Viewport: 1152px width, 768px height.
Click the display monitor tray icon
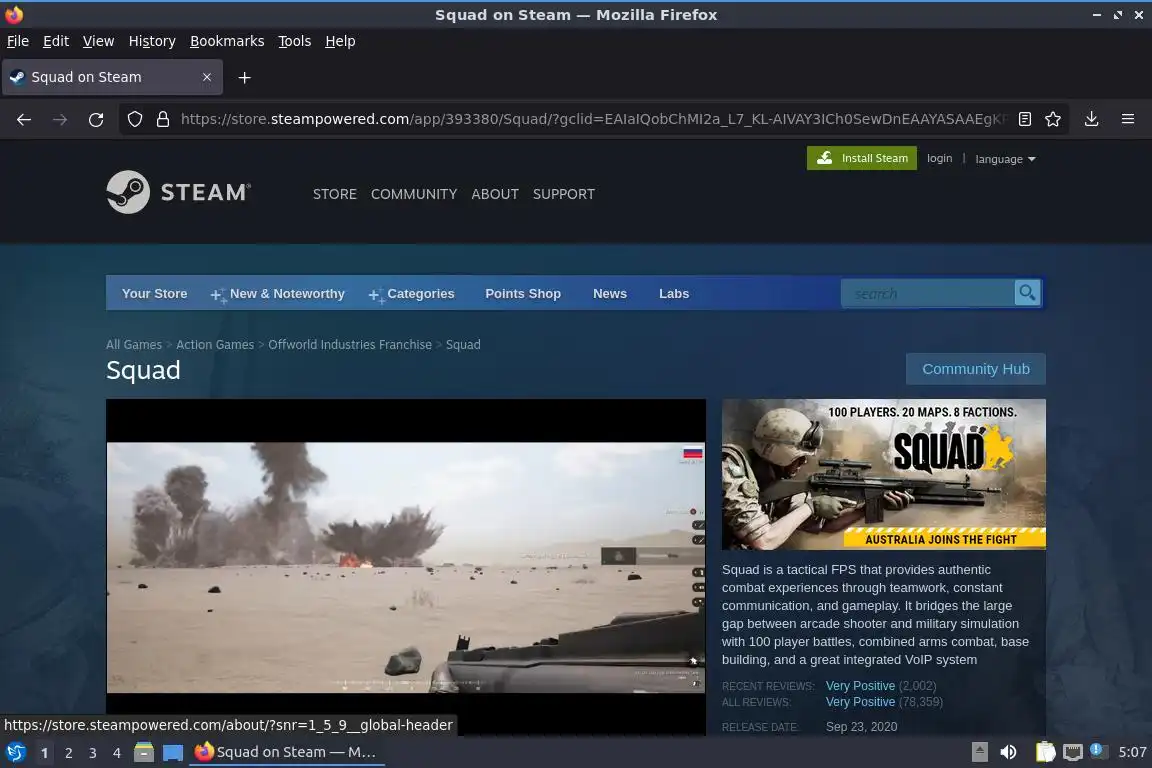pos(1073,752)
